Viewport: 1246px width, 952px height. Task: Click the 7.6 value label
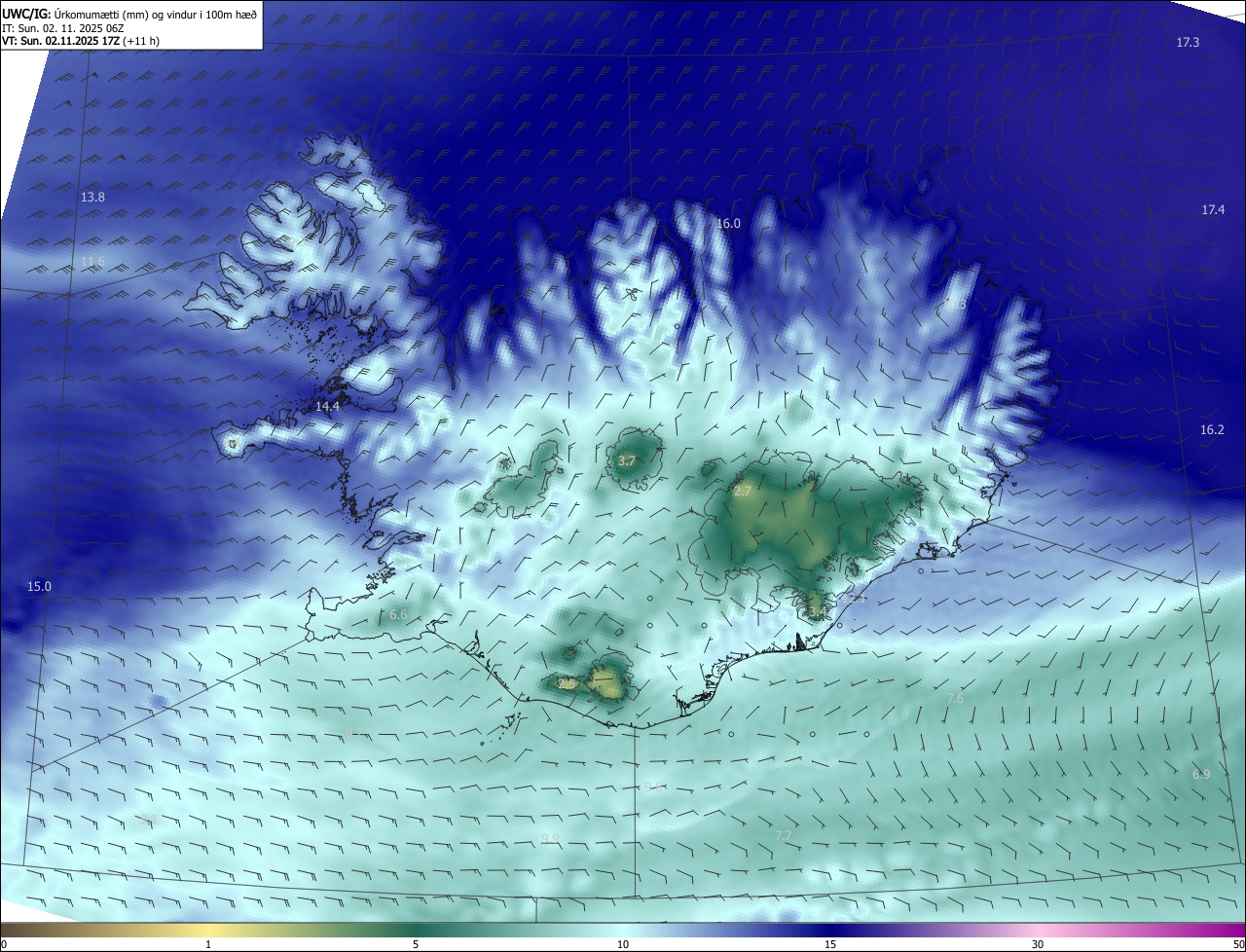tap(955, 699)
